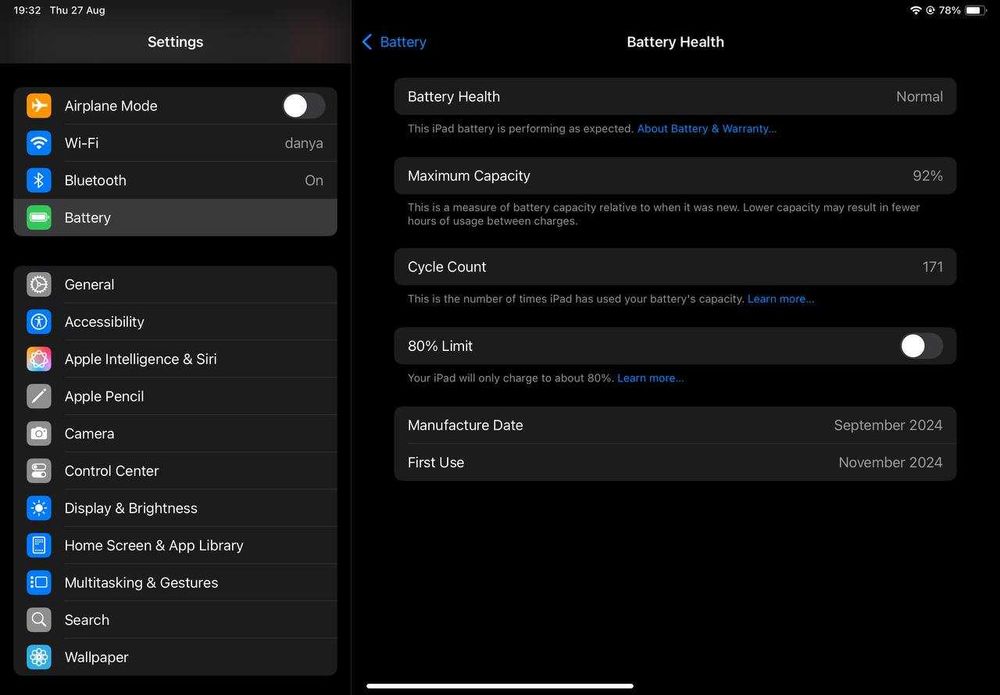This screenshot has height=695, width=1000.
Task: Open Apple Pencil settings
Action: pyautogui.click(x=175, y=397)
